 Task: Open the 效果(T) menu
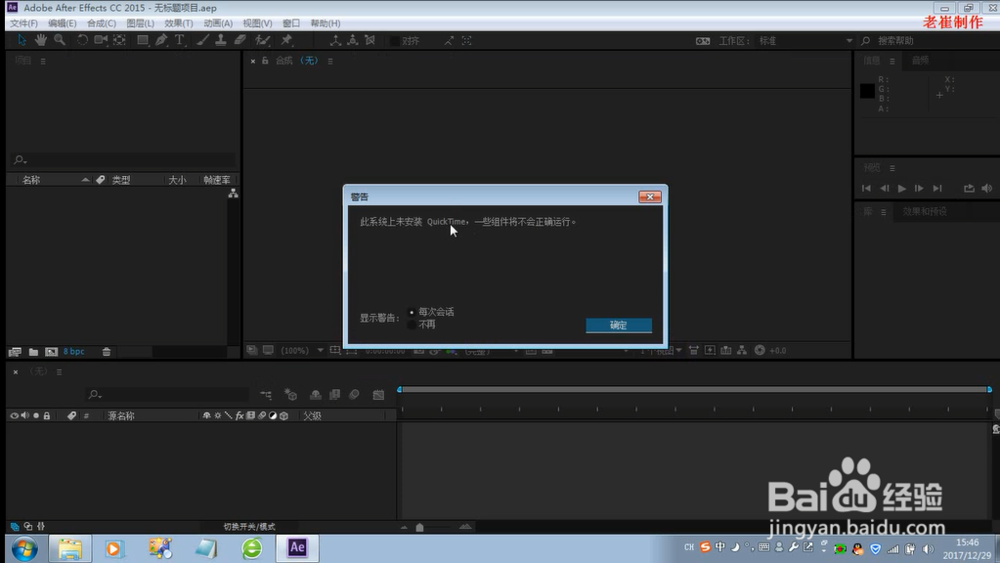click(179, 23)
